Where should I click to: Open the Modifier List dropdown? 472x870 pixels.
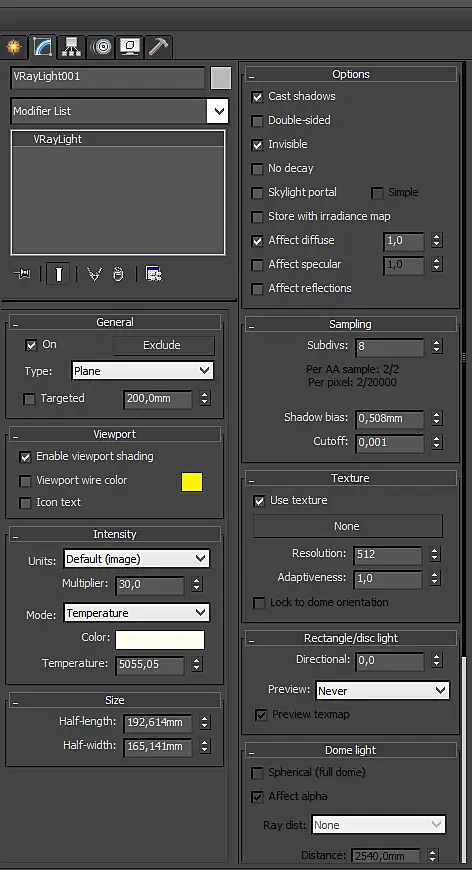coord(119,111)
